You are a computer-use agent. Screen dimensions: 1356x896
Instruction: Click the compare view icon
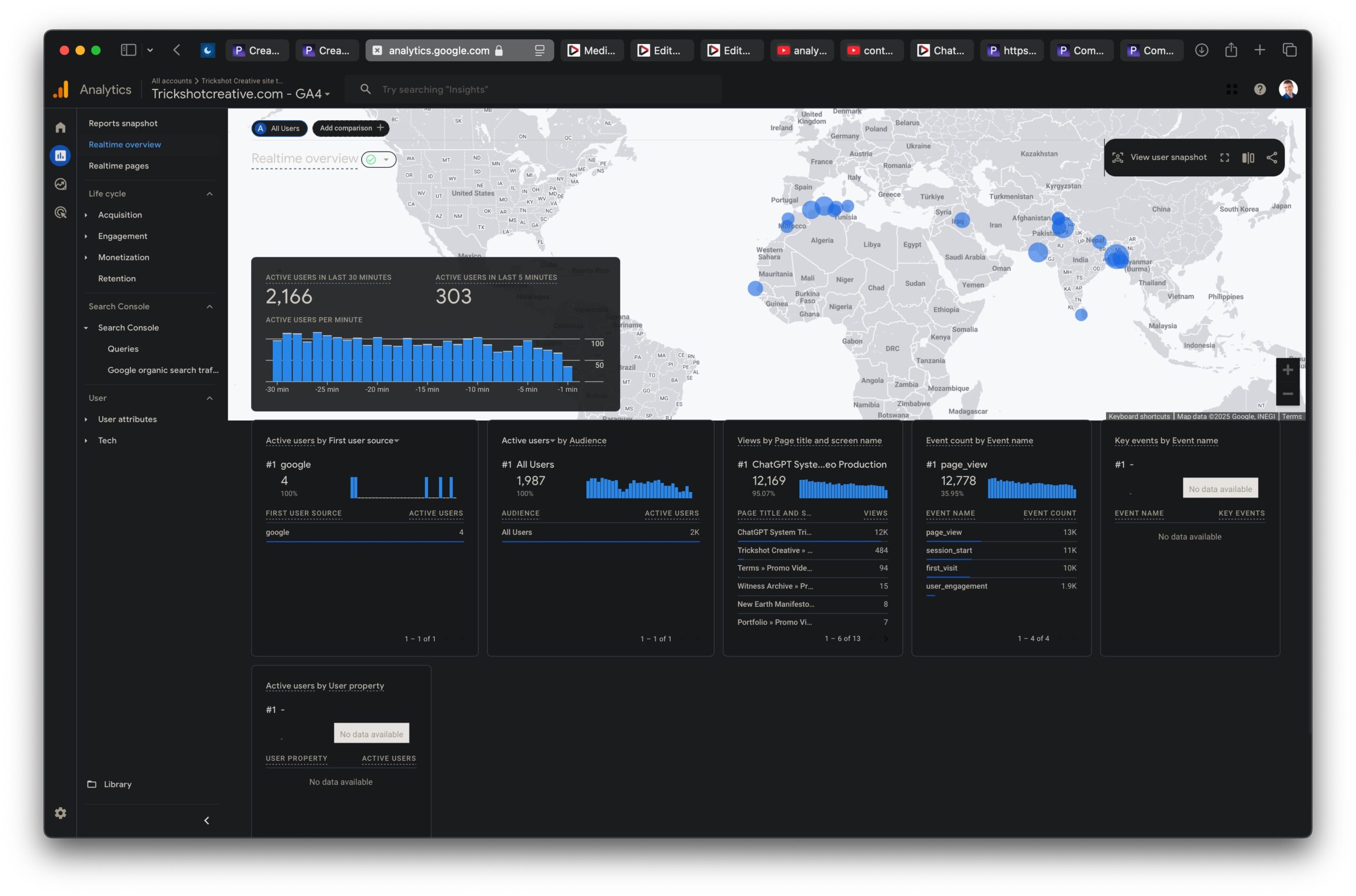coord(1248,158)
